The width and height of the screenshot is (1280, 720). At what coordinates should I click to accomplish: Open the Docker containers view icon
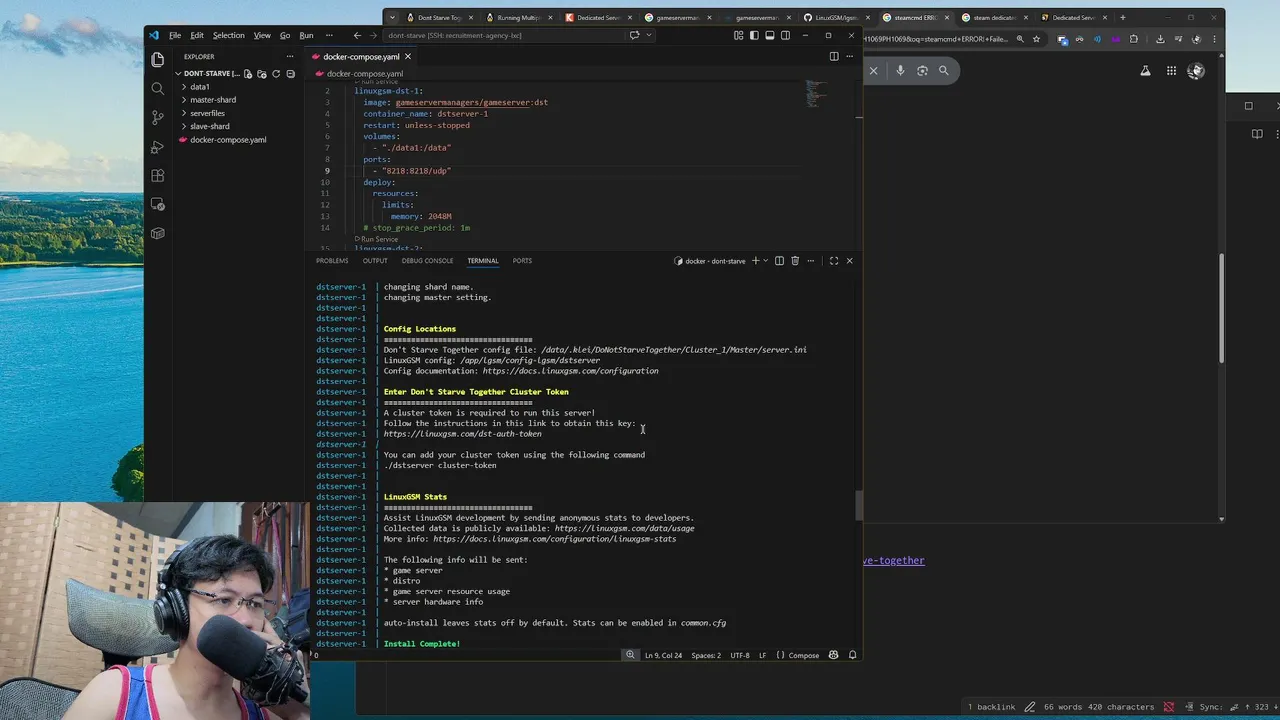pyautogui.click(x=157, y=234)
